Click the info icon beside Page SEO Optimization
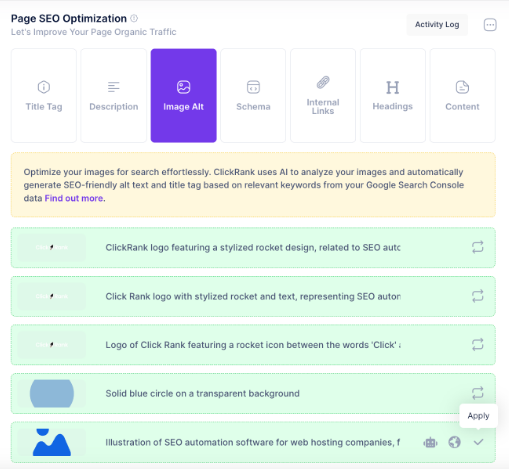 coord(134,18)
